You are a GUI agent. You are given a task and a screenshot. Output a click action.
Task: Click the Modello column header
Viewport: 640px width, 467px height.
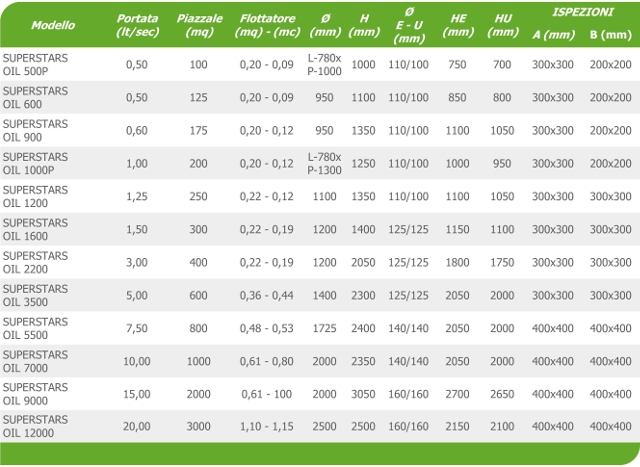click(x=53, y=25)
